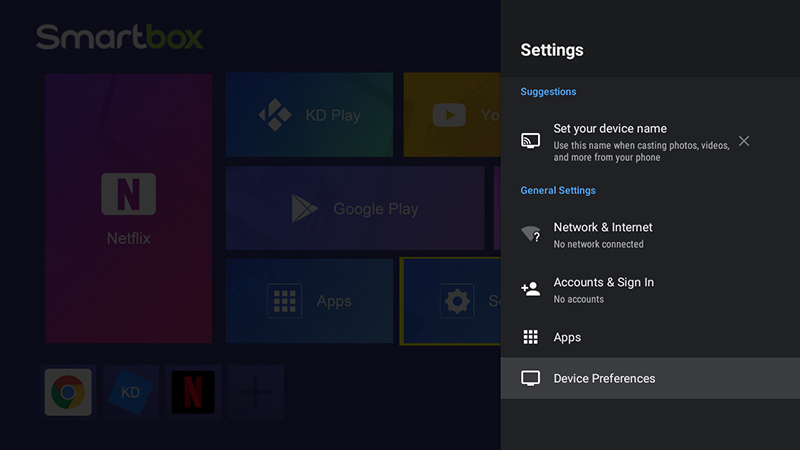
Task: Click the Device Preferences monitor icon
Action: (531, 378)
